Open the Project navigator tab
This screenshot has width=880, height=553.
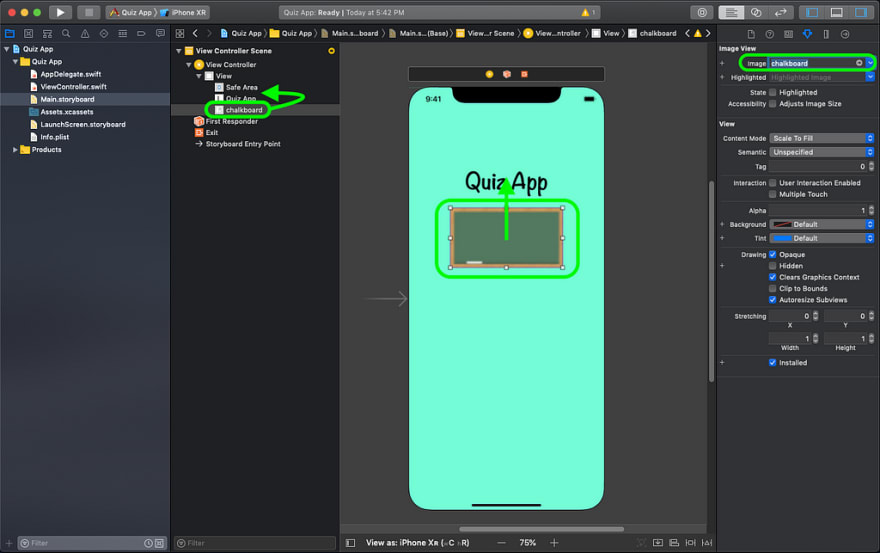10,34
